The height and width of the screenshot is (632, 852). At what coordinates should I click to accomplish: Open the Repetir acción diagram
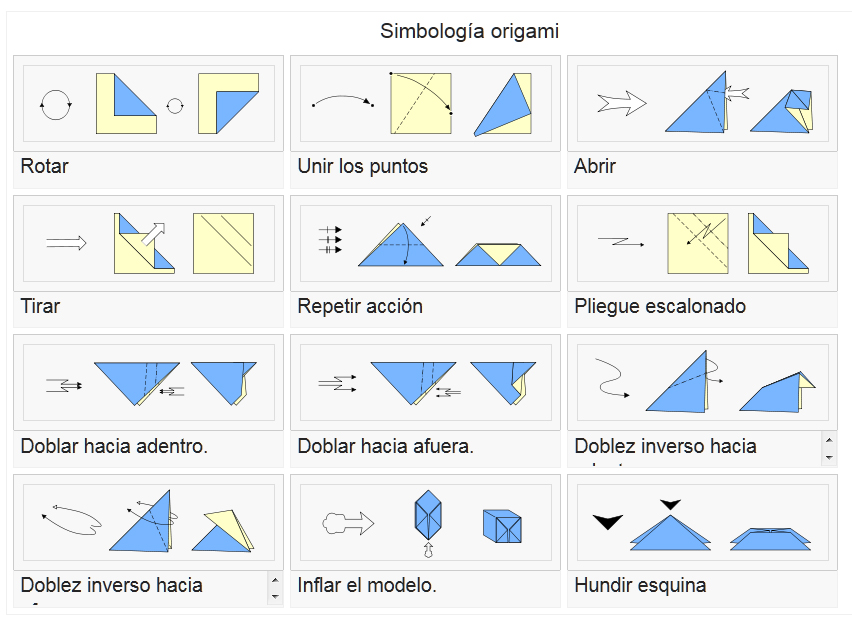pos(425,243)
